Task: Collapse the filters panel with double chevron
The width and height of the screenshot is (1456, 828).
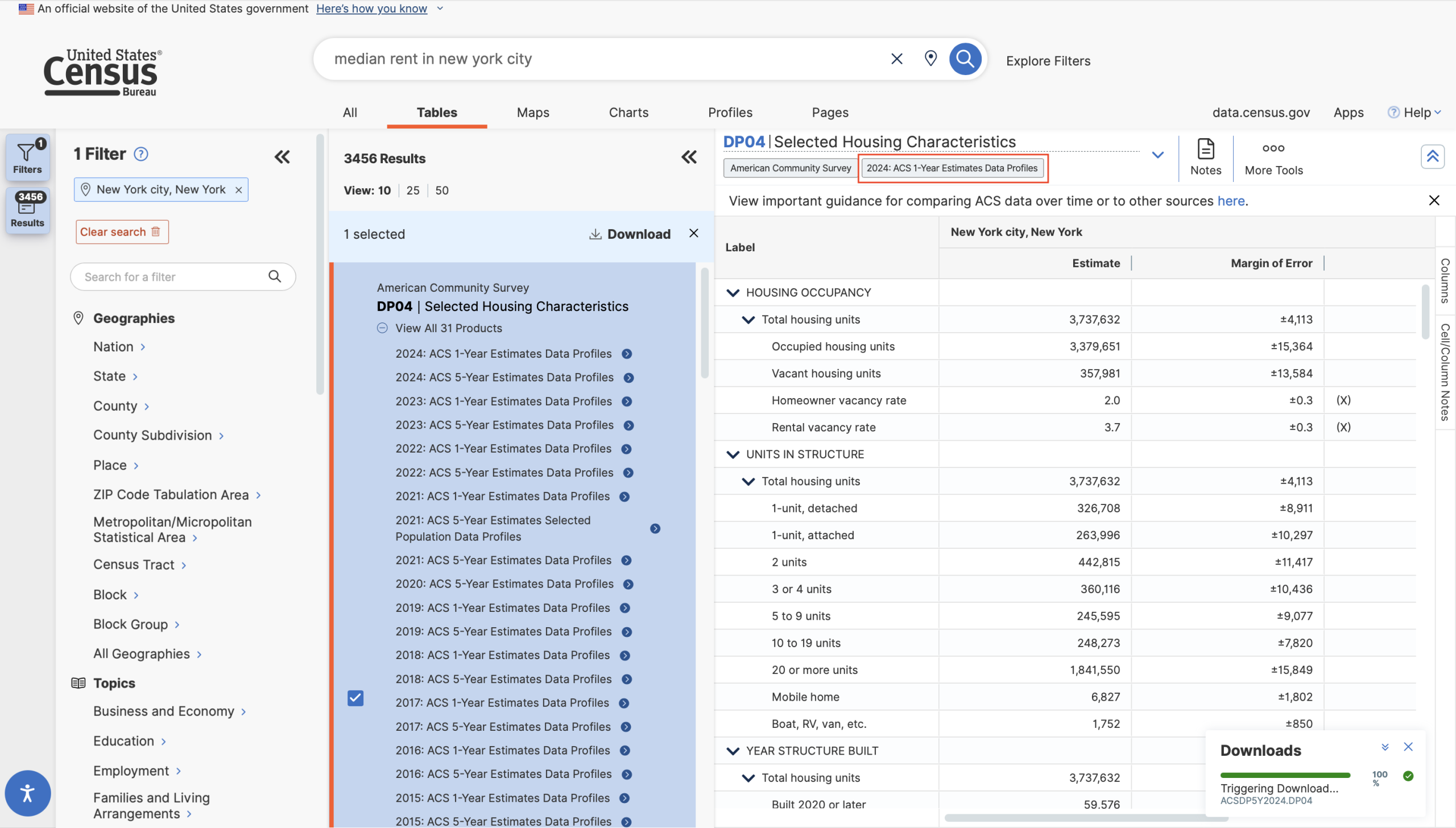Action: pyautogui.click(x=282, y=157)
